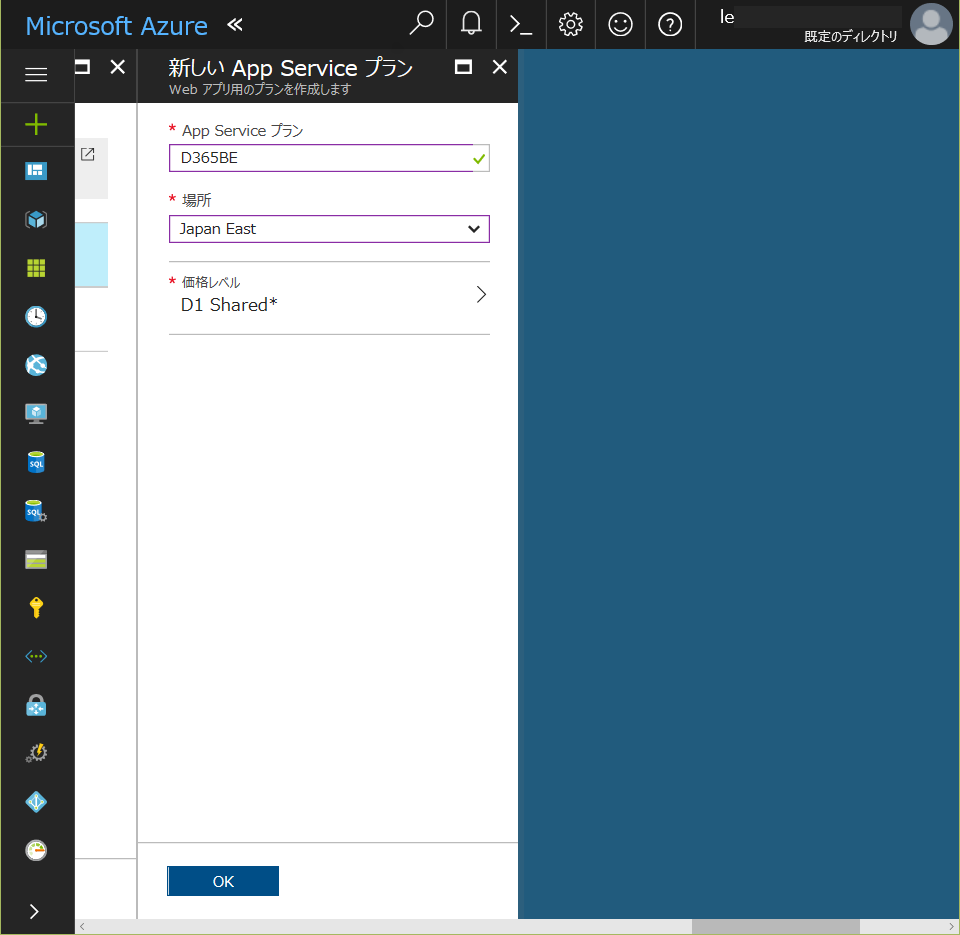Open the external link icon in left blade
The image size is (960, 935).
point(88,154)
